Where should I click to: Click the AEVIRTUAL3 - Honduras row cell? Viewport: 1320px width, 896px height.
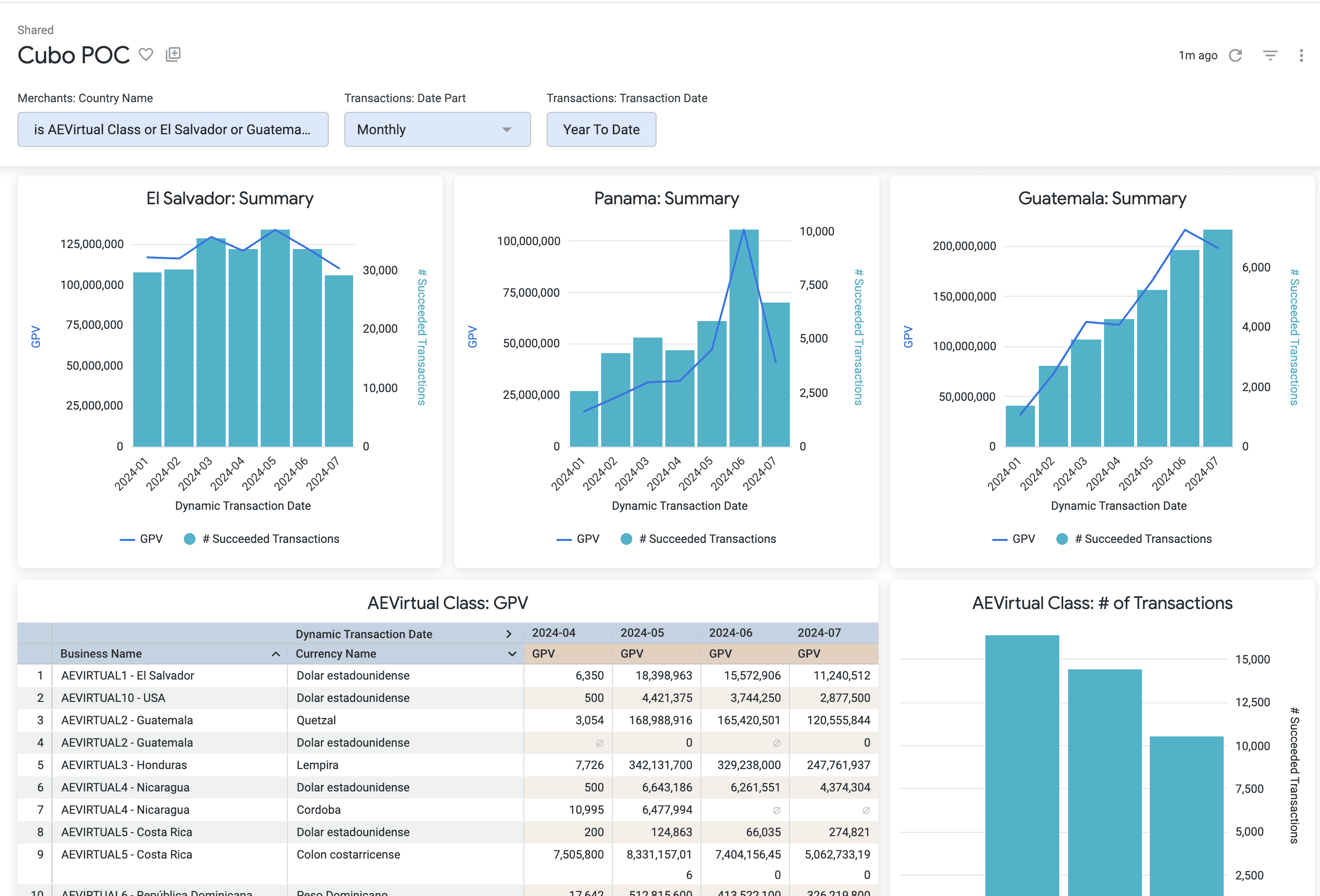point(124,765)
